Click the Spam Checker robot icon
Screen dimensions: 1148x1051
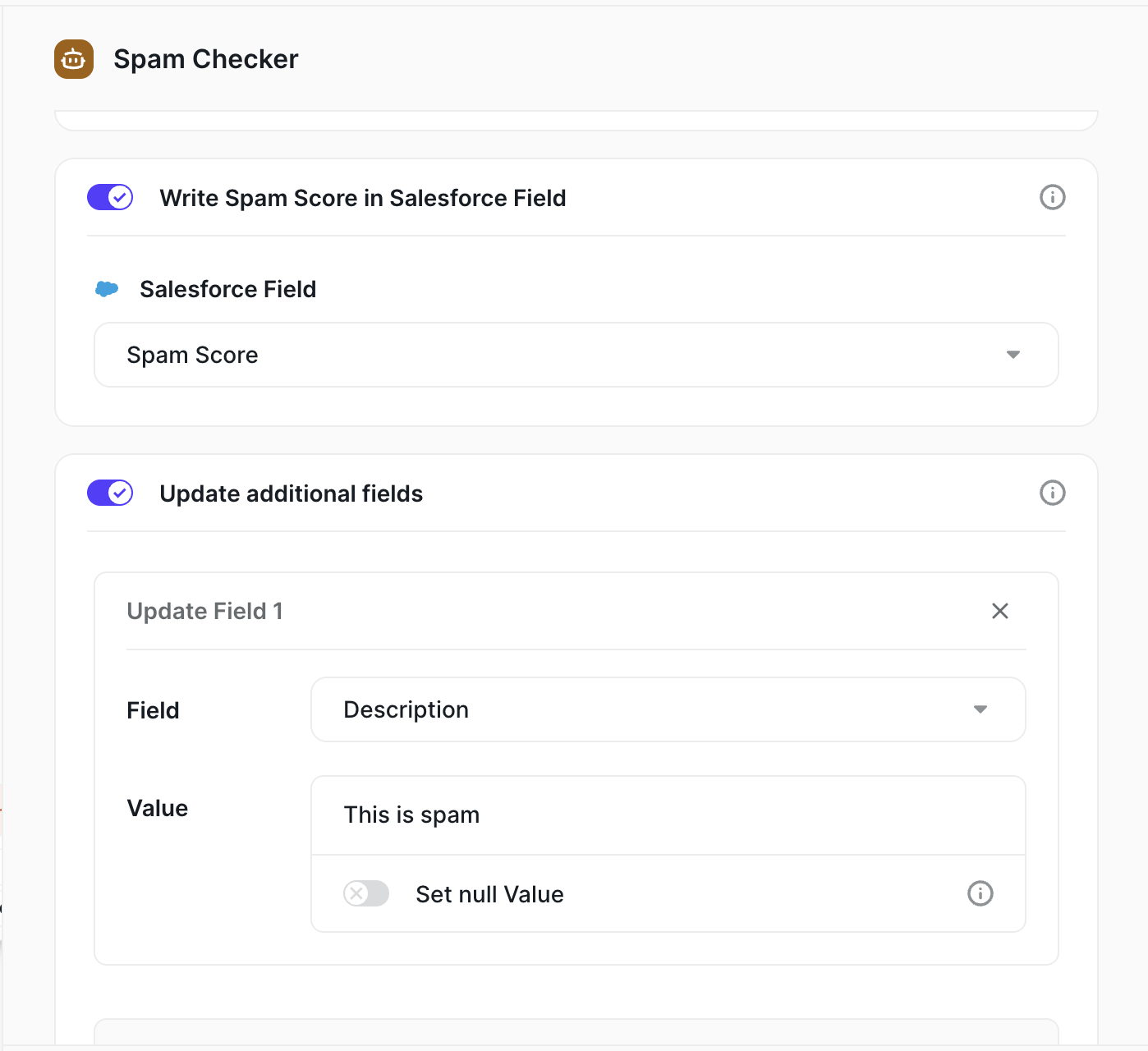point(74,59)
